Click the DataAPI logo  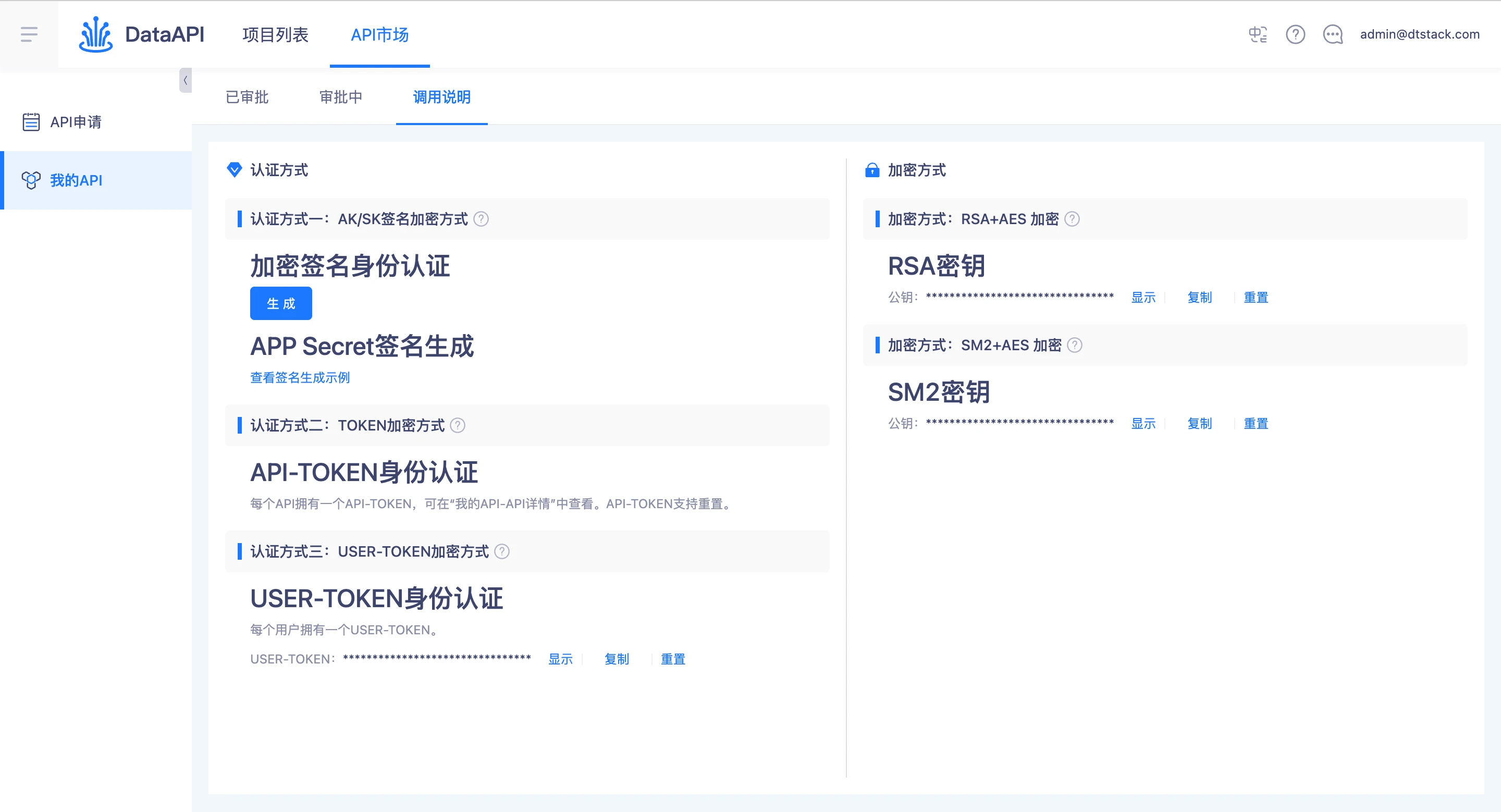(x=142, y=34)
